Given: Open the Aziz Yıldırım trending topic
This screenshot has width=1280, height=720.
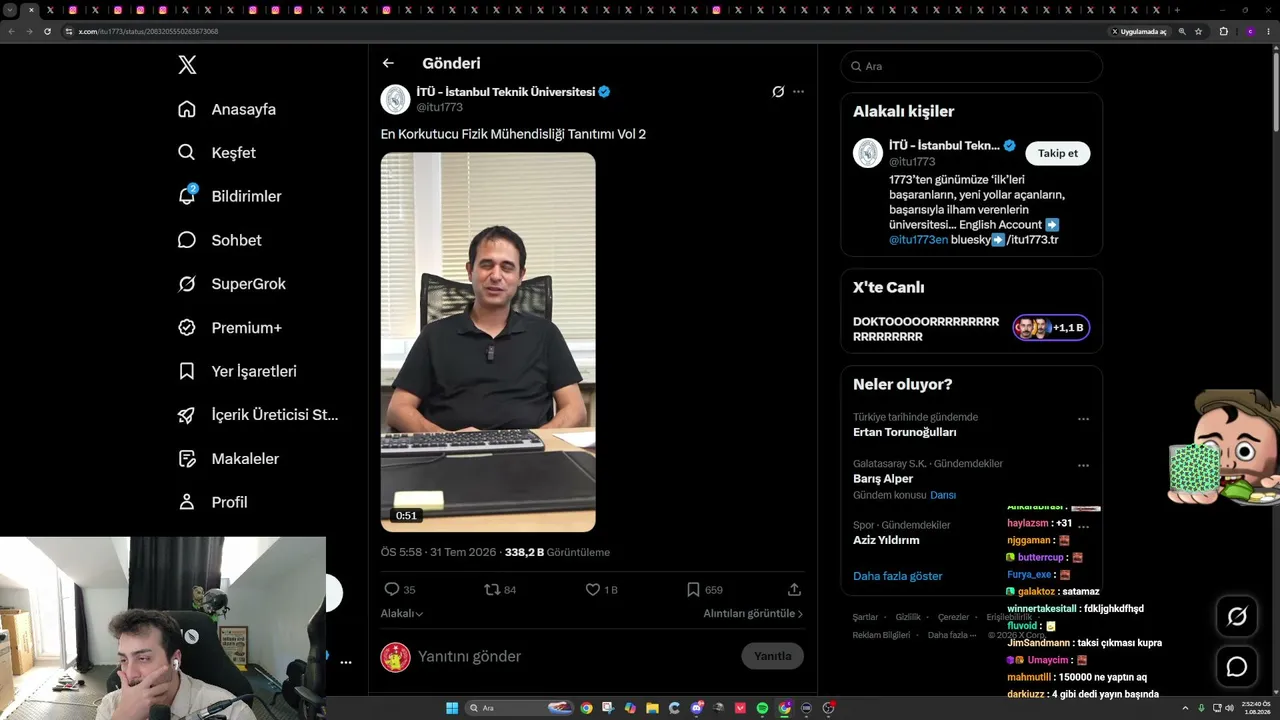Looking at the screenshot, I should [x=886, y=540].
